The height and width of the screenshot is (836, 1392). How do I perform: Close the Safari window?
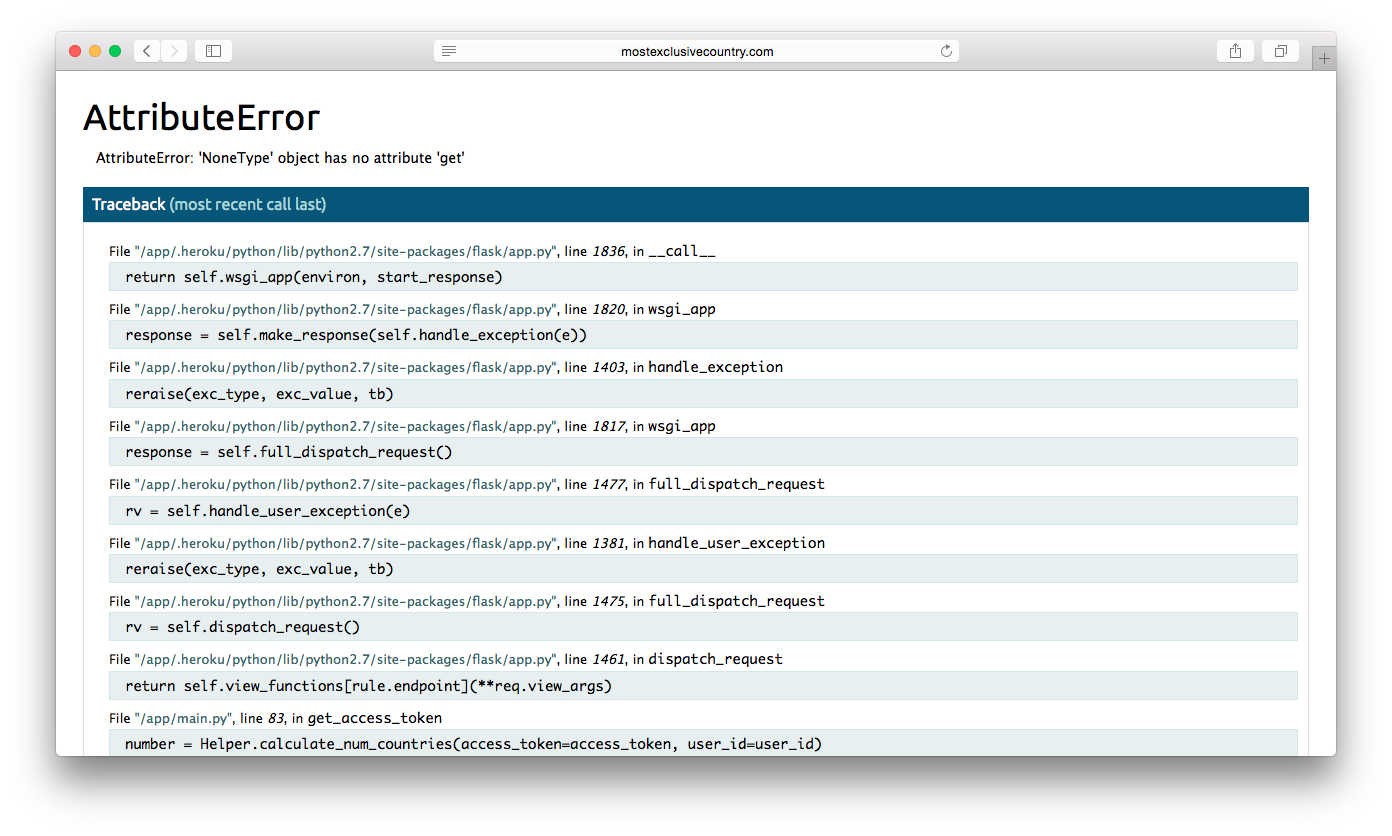coord(75,51)
